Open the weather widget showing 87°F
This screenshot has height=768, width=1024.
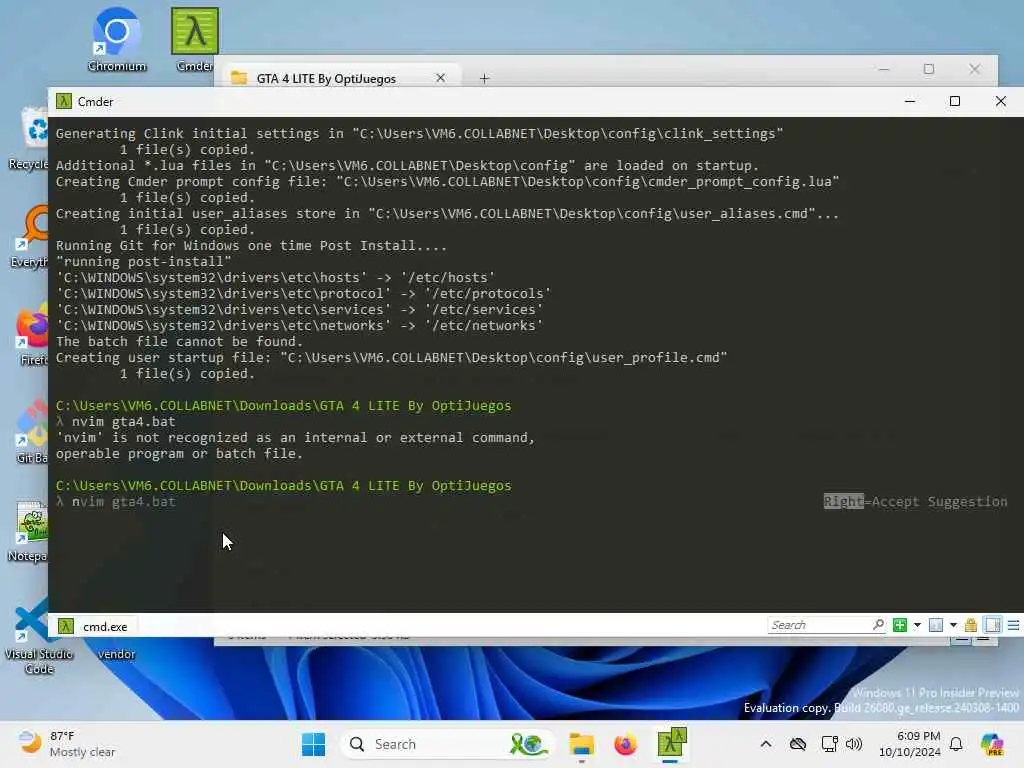[x=66, y=744]
